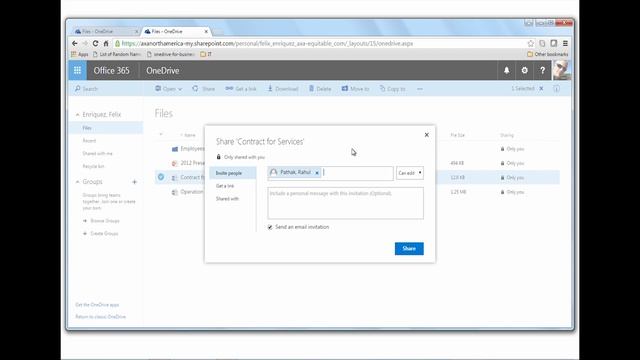Open the notifications bell
Image resolution: width=640 pixels, height=360 pixels.
[x=506, y=71]
